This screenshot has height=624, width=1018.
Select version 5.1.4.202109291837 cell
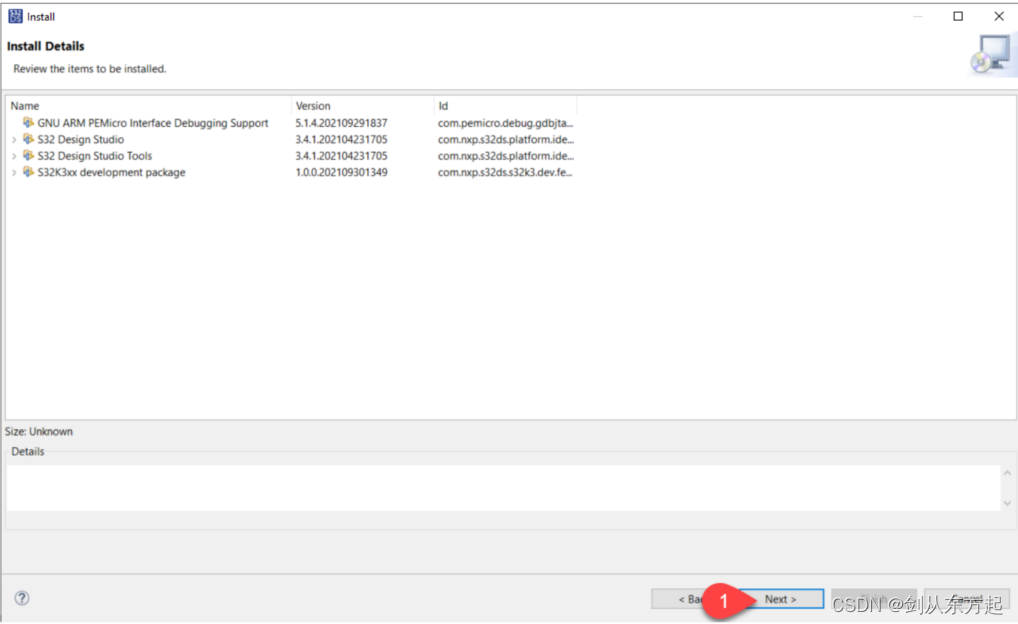(x=341, y=123)
